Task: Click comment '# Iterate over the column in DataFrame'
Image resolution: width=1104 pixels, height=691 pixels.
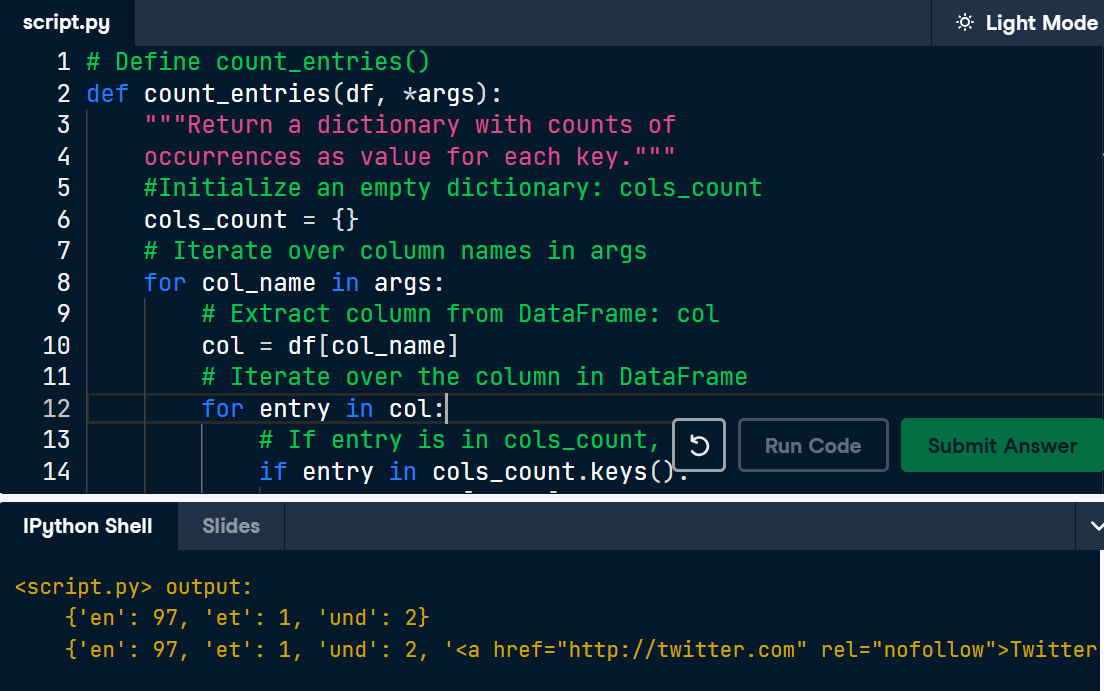Action: [x=475, y=377]
